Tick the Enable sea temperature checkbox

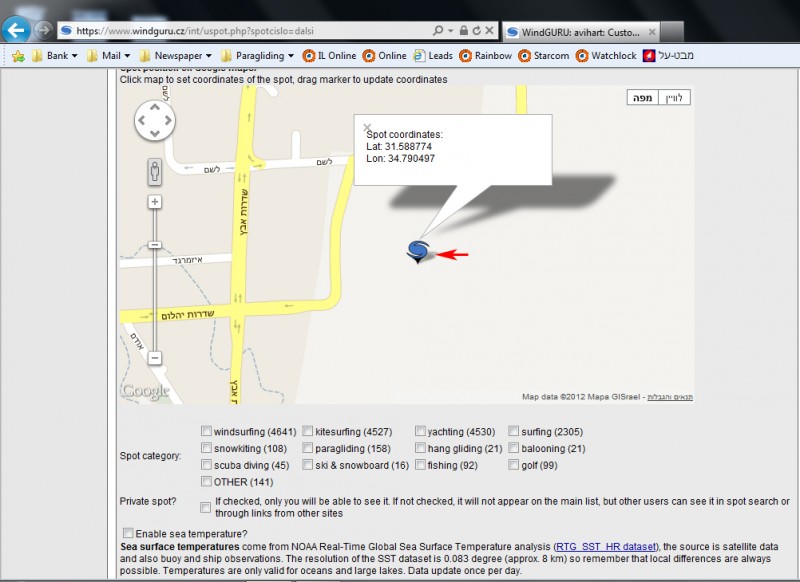point(128,533)
